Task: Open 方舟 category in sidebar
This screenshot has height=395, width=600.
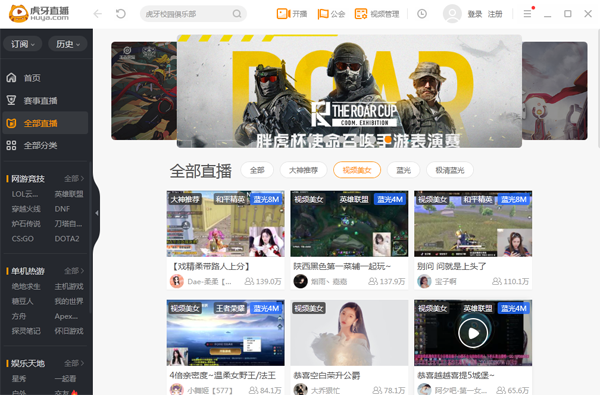Action: (x=19, y=316)
